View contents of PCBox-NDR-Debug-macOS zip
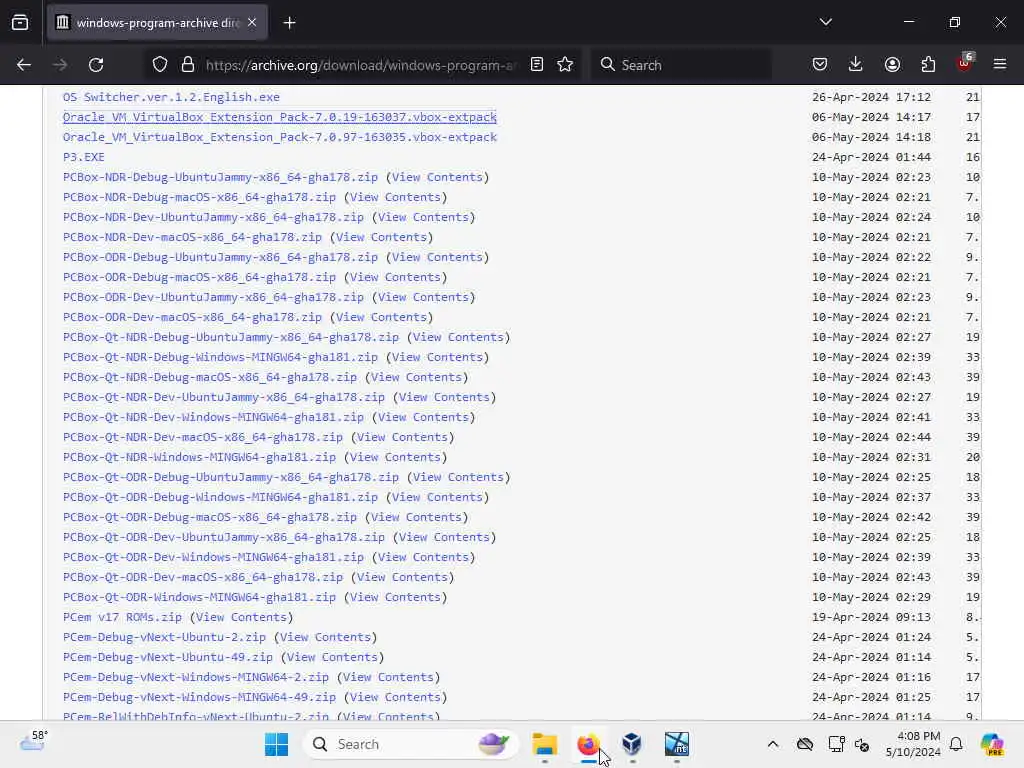The image size is (1024, 768). (x=395, y=197)
